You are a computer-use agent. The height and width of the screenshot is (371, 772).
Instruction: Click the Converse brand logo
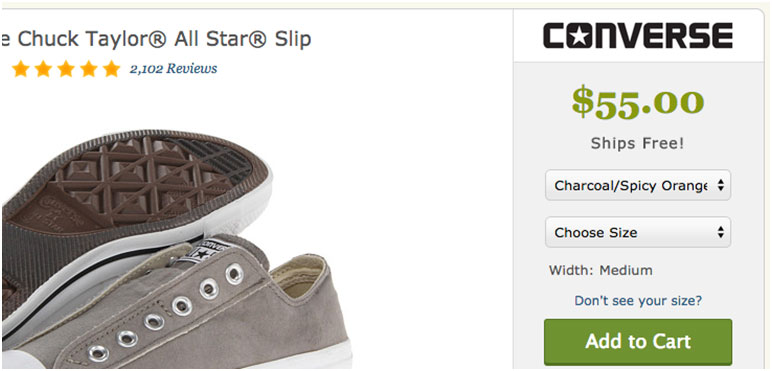tap(638, 36)
